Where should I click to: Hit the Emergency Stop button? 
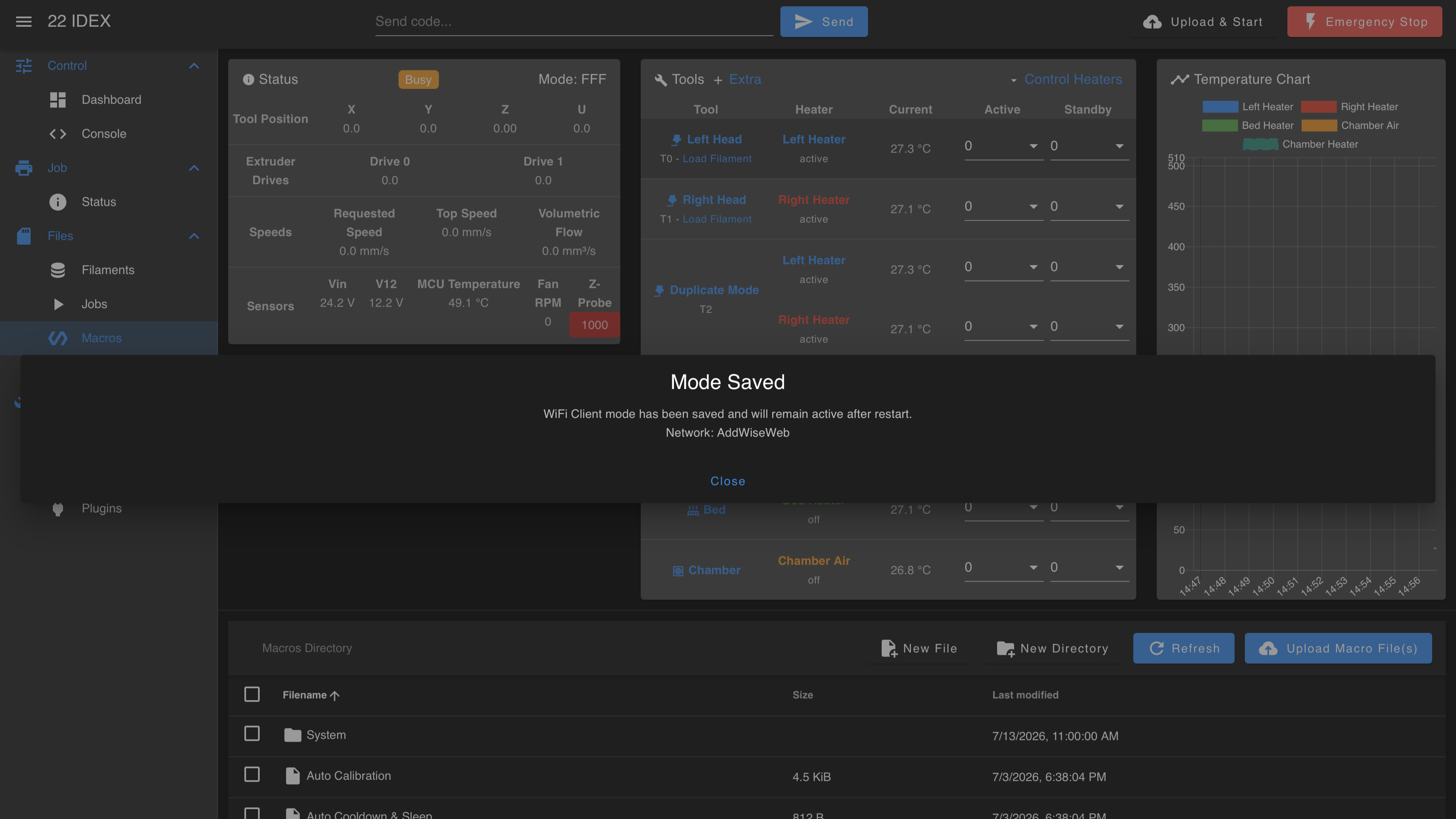pos(1364,21)
